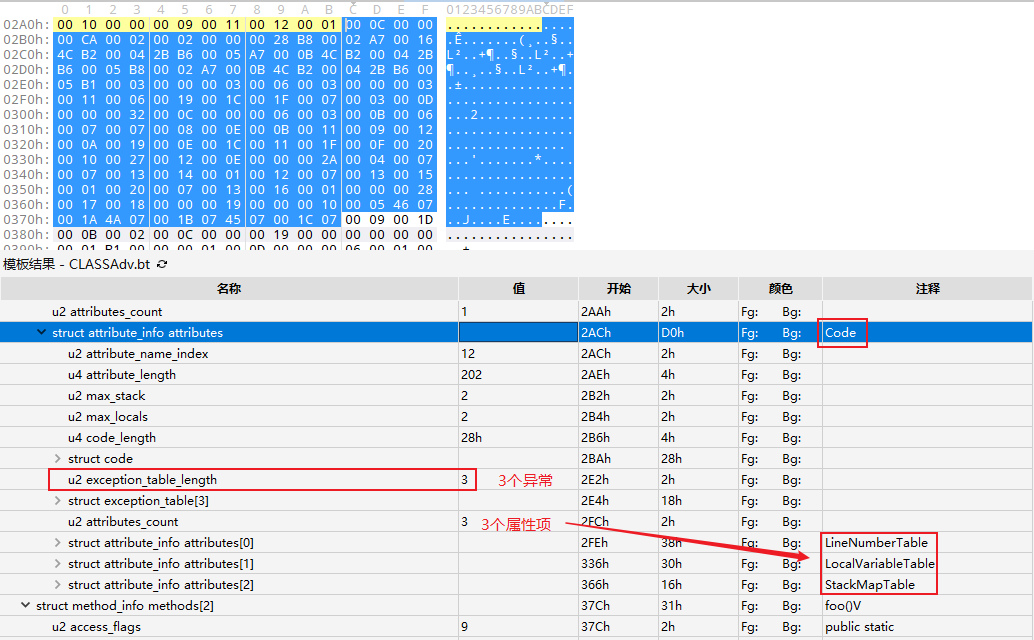
Task: Click the 注释 column header
Action: point(926,289)
